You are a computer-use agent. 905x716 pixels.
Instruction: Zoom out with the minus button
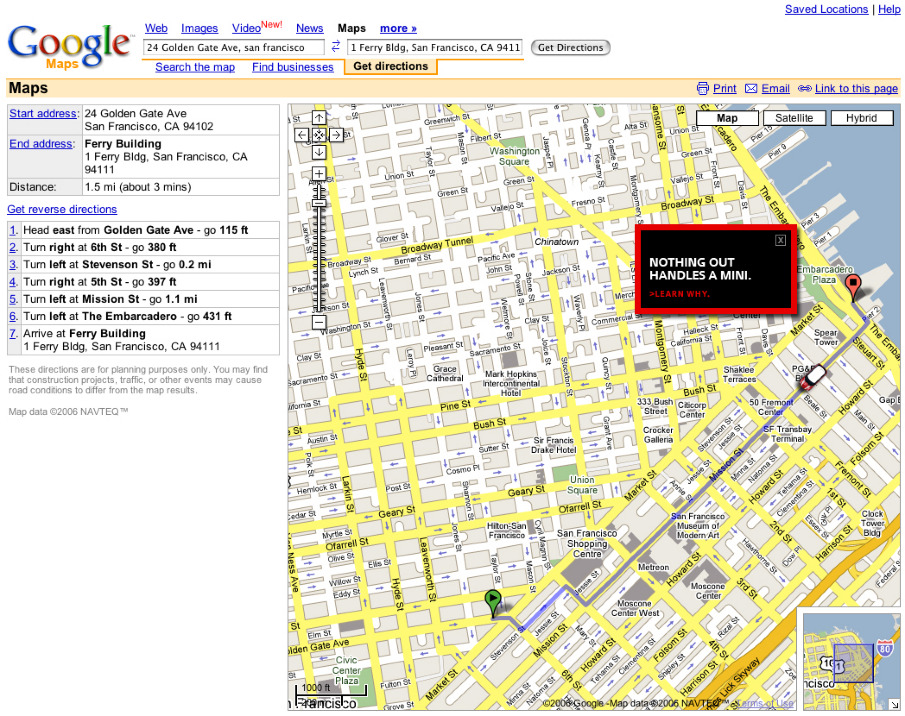pos(319,322)
